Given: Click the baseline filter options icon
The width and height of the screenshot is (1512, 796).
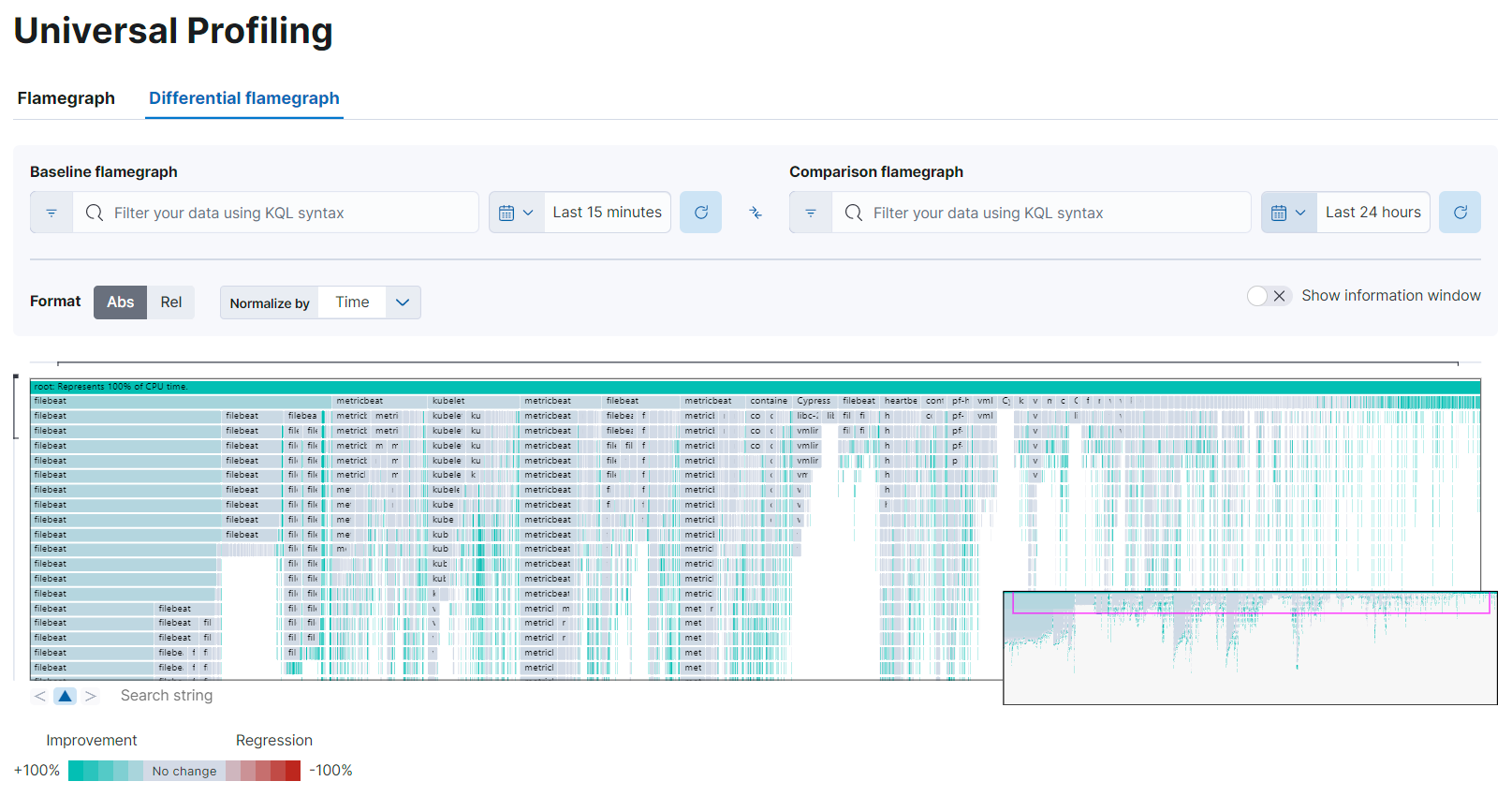Looking at the screenshot, I should coord(51,213).
